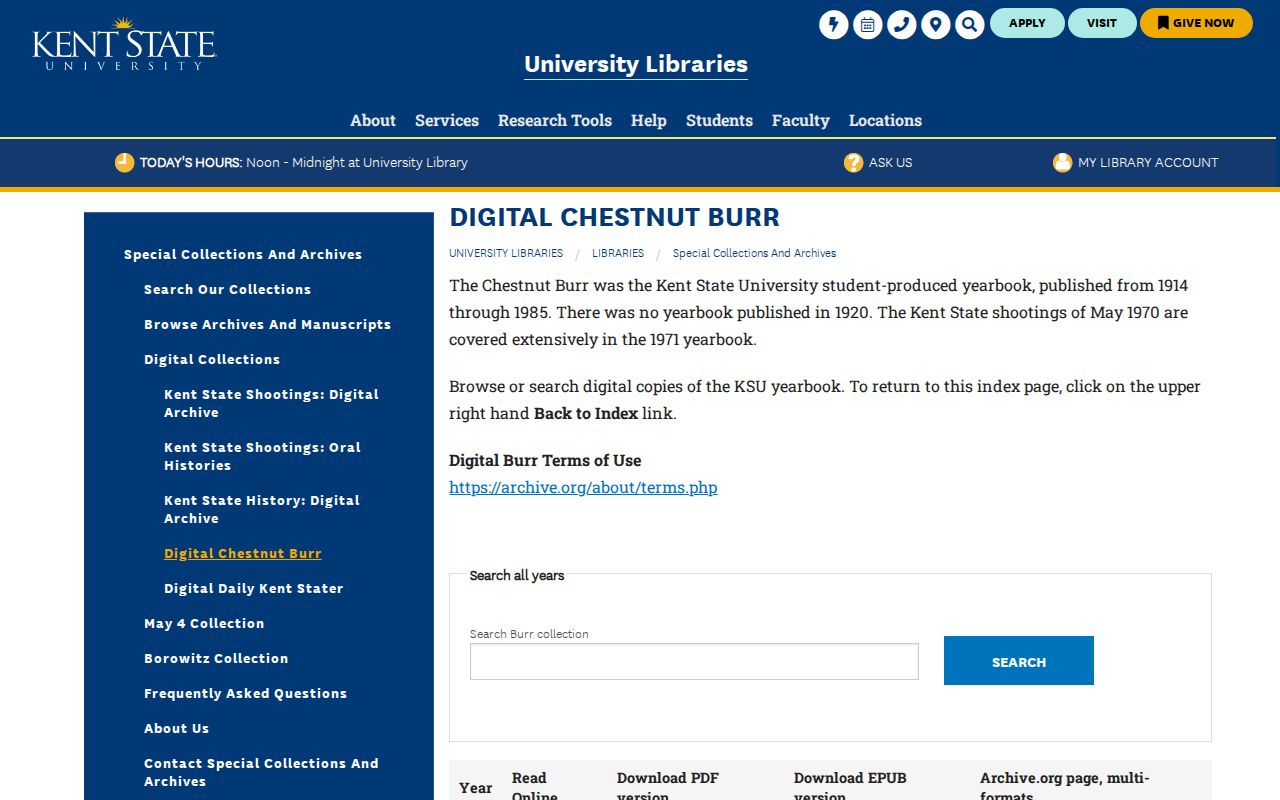Run the Burr collection Search button

coord(1019,661)
